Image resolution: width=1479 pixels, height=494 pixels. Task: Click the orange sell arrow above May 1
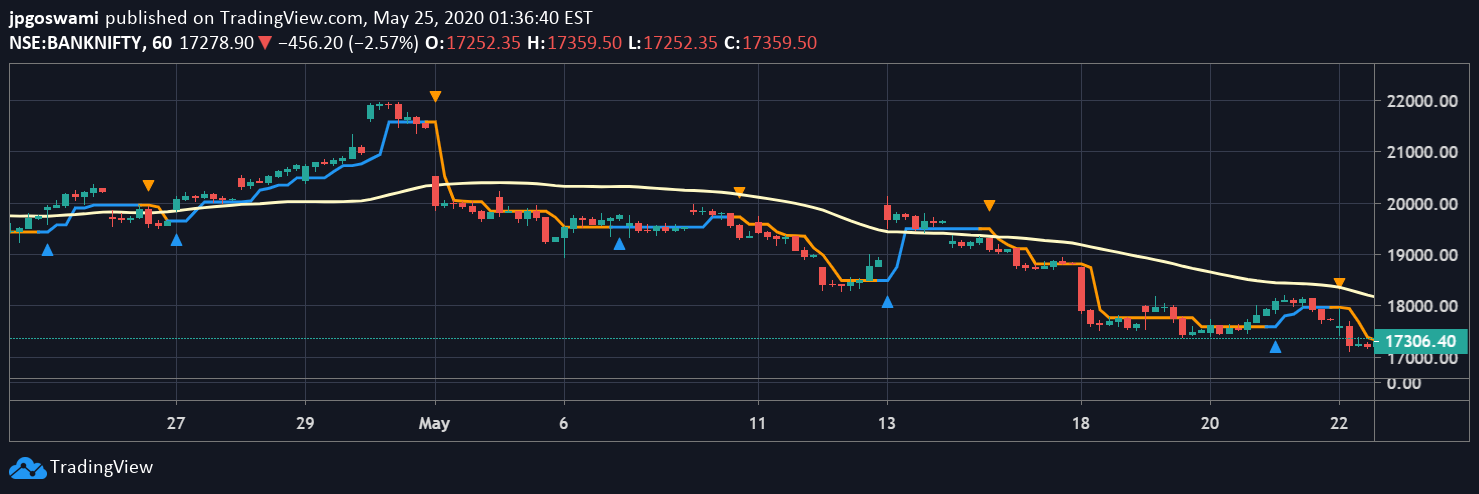pyautogui.click(x=435, y=97)
